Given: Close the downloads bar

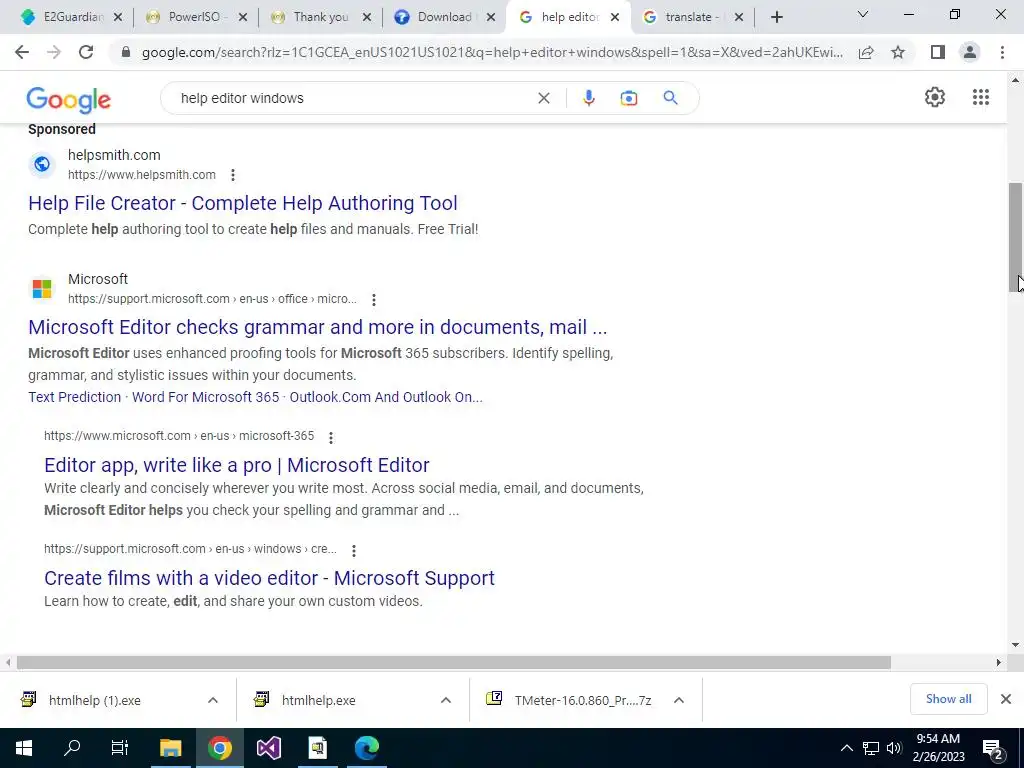Looking at the screenshot, I should [x=1006, y=699].
